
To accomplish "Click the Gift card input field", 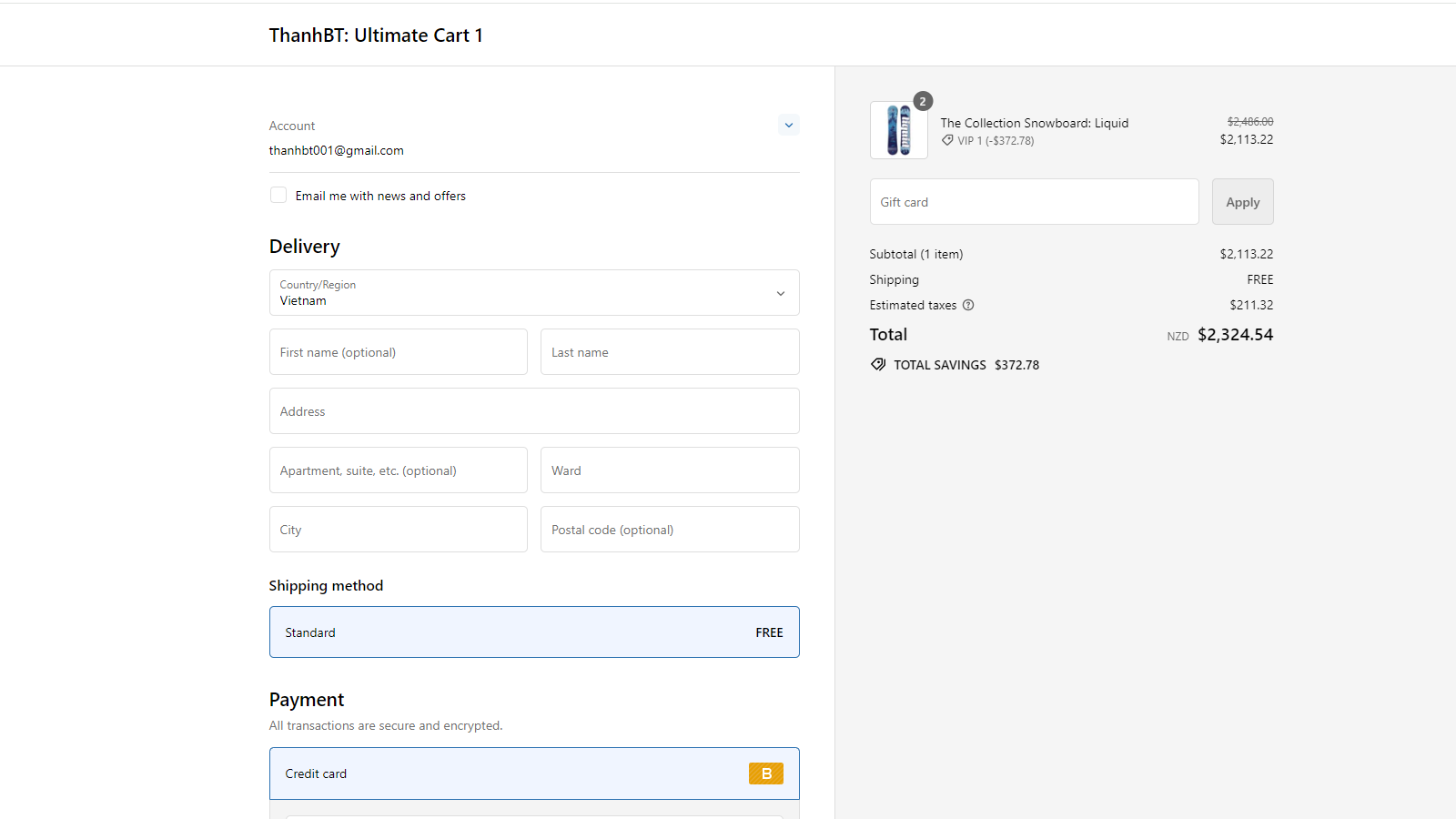I will click(x=1034, y=201).
